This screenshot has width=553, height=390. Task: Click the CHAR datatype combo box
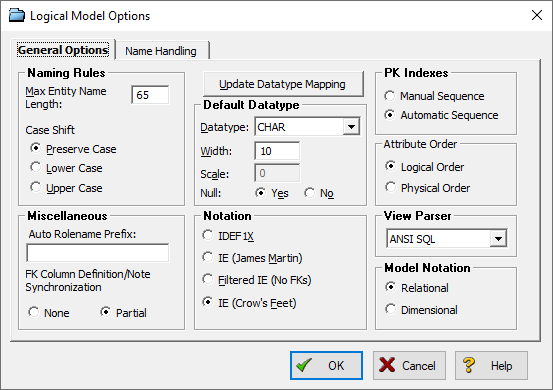(x=307, y=127)
